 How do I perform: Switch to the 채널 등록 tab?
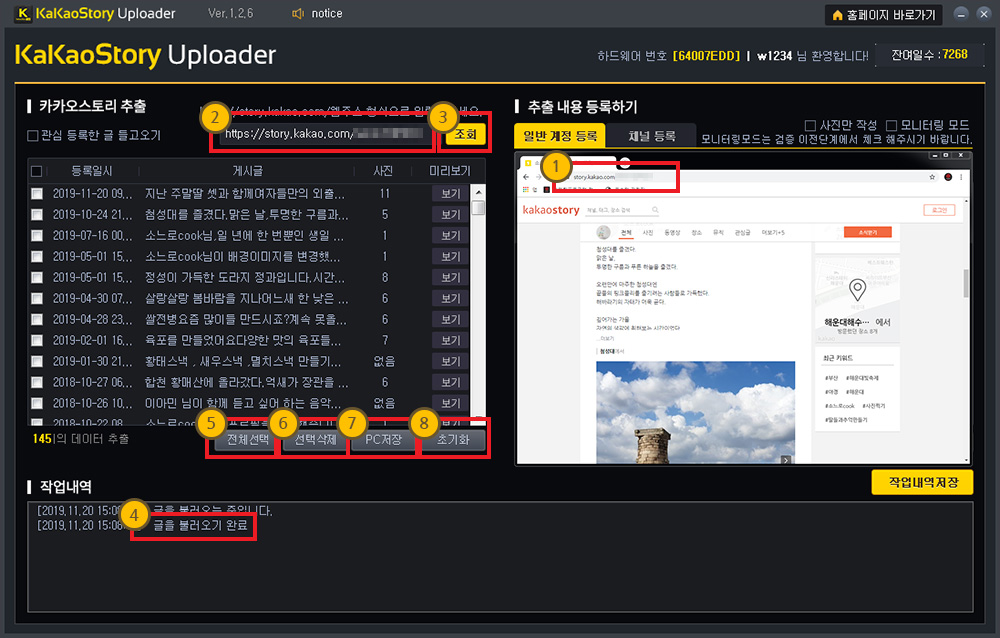[651, 137]
